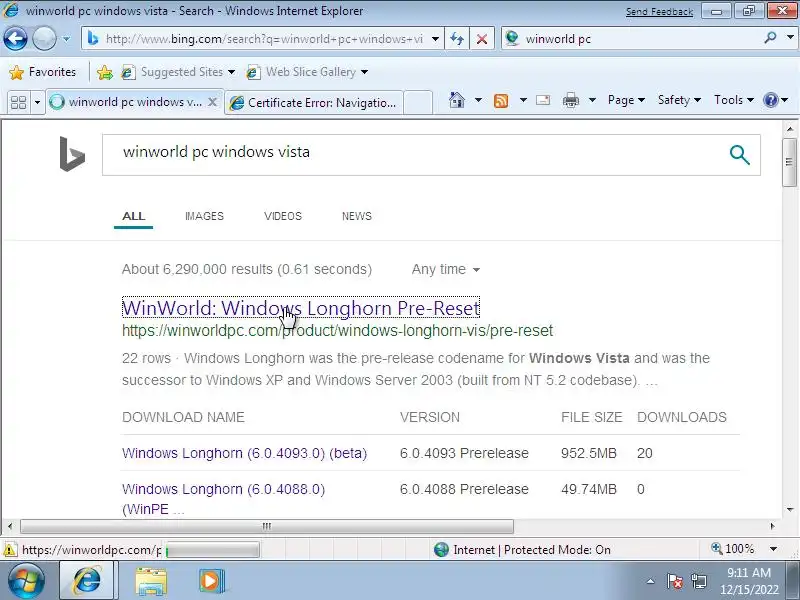Click the Home icon in command bar

[x=457, y=100]
